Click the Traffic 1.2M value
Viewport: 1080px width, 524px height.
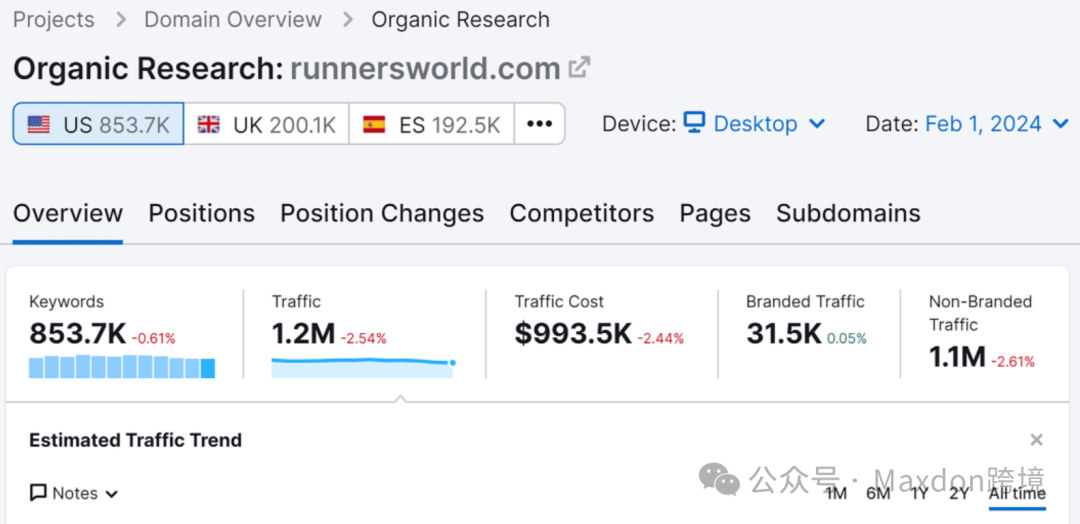point(303,335)
